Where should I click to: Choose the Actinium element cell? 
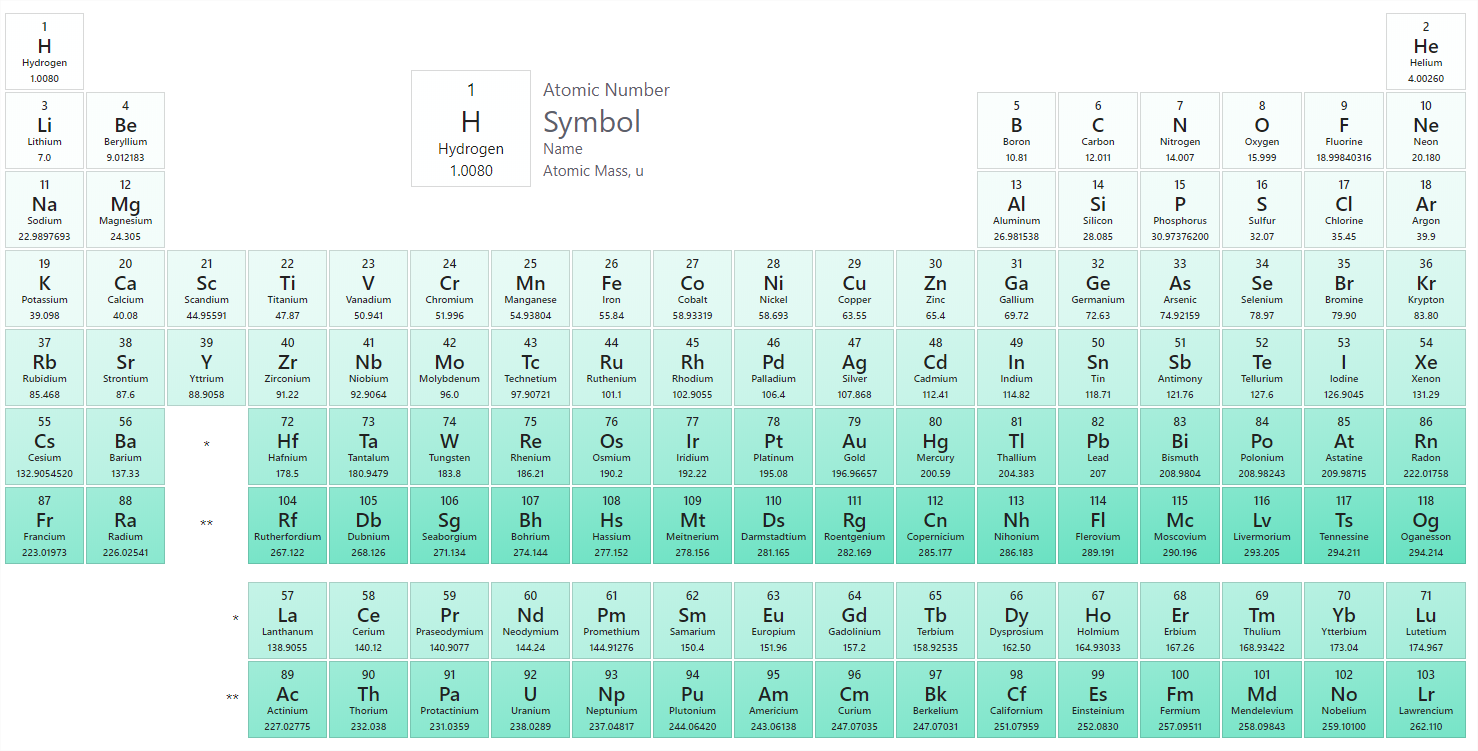click(x=287, y=699)
